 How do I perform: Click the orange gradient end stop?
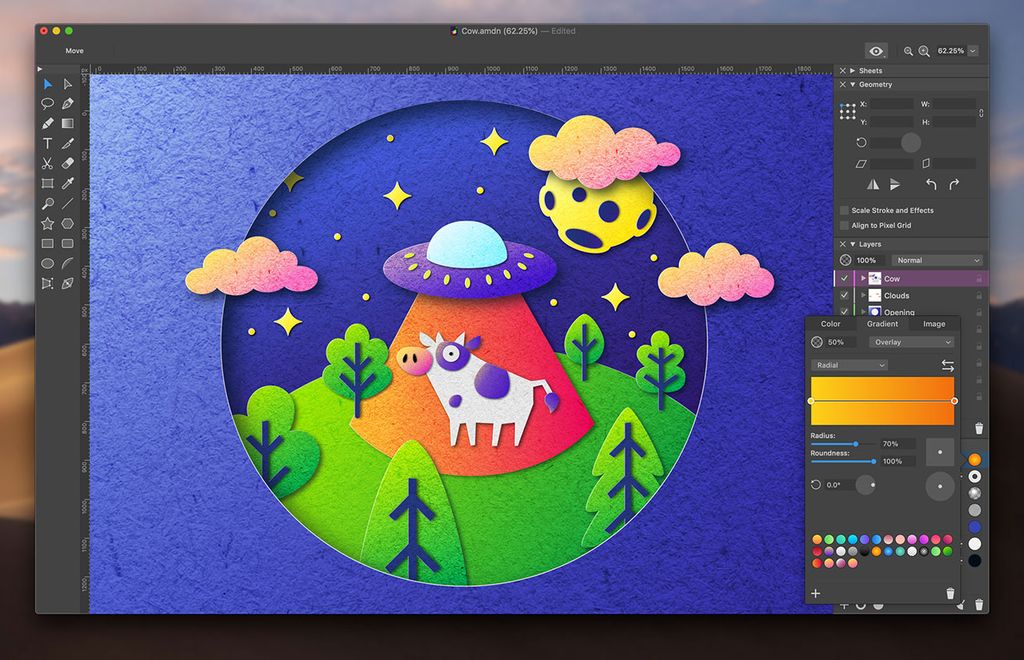click(x=952, y=401)
